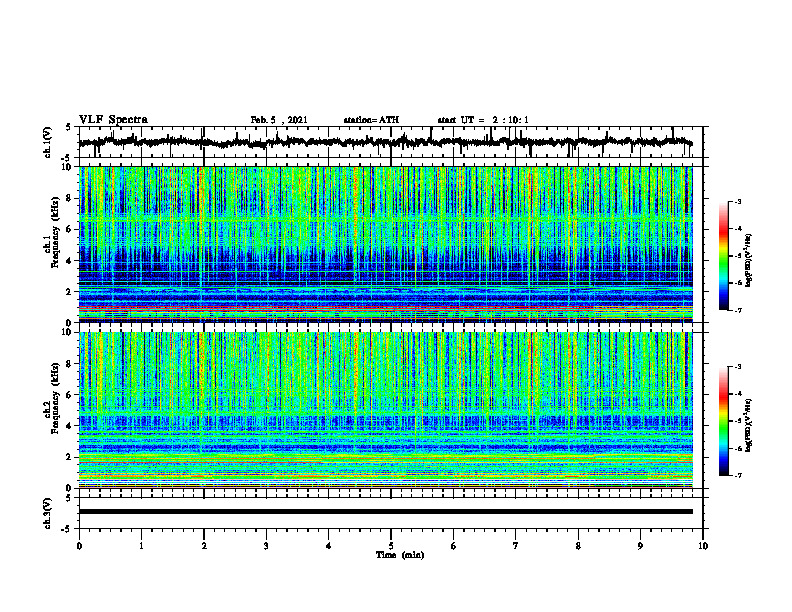Click time axis tick label "6"
Viewport: 792px width, 612px height.
453,546
